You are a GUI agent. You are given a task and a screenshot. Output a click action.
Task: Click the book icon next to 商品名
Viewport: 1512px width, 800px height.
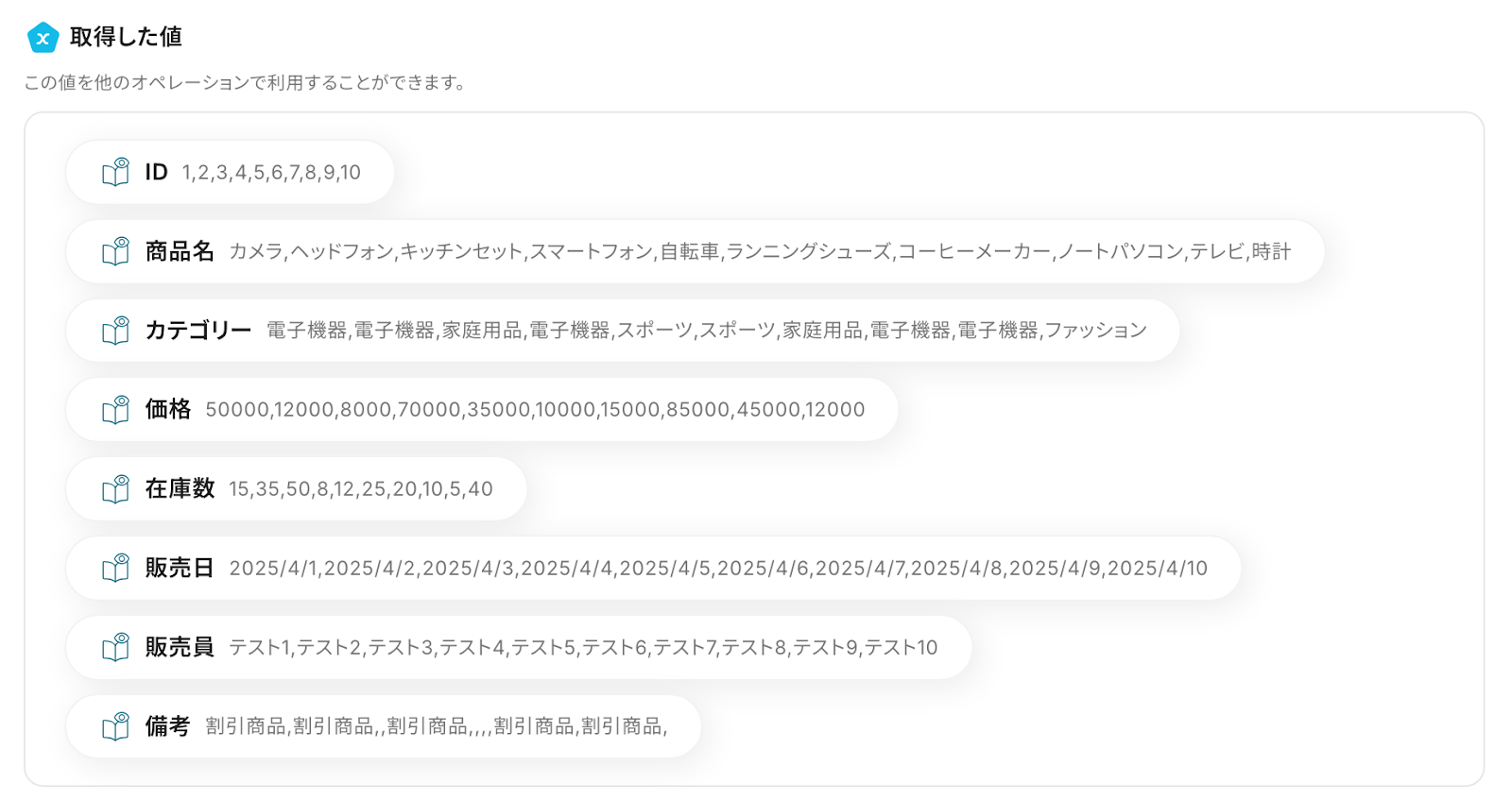click(115, 251)
